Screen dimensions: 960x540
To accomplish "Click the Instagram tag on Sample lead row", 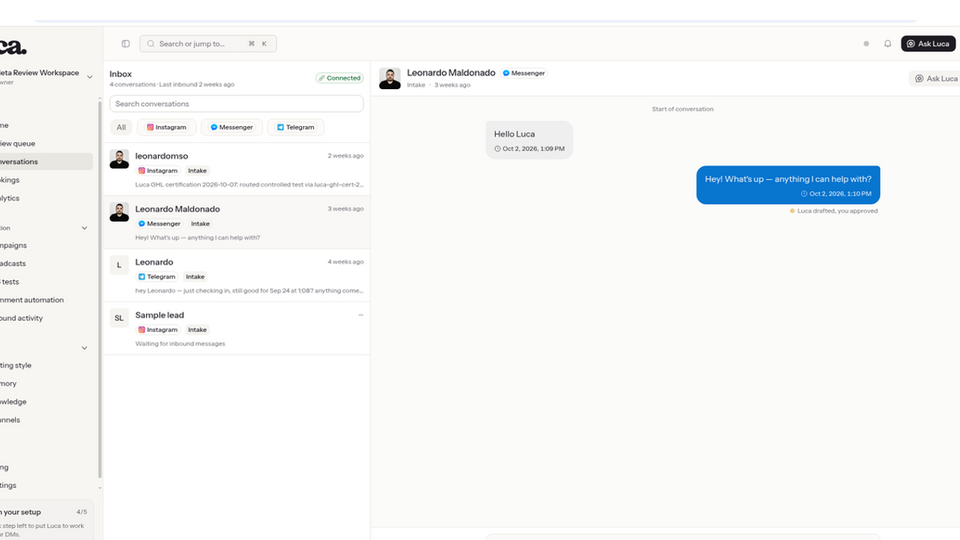I will pos(158,329).
